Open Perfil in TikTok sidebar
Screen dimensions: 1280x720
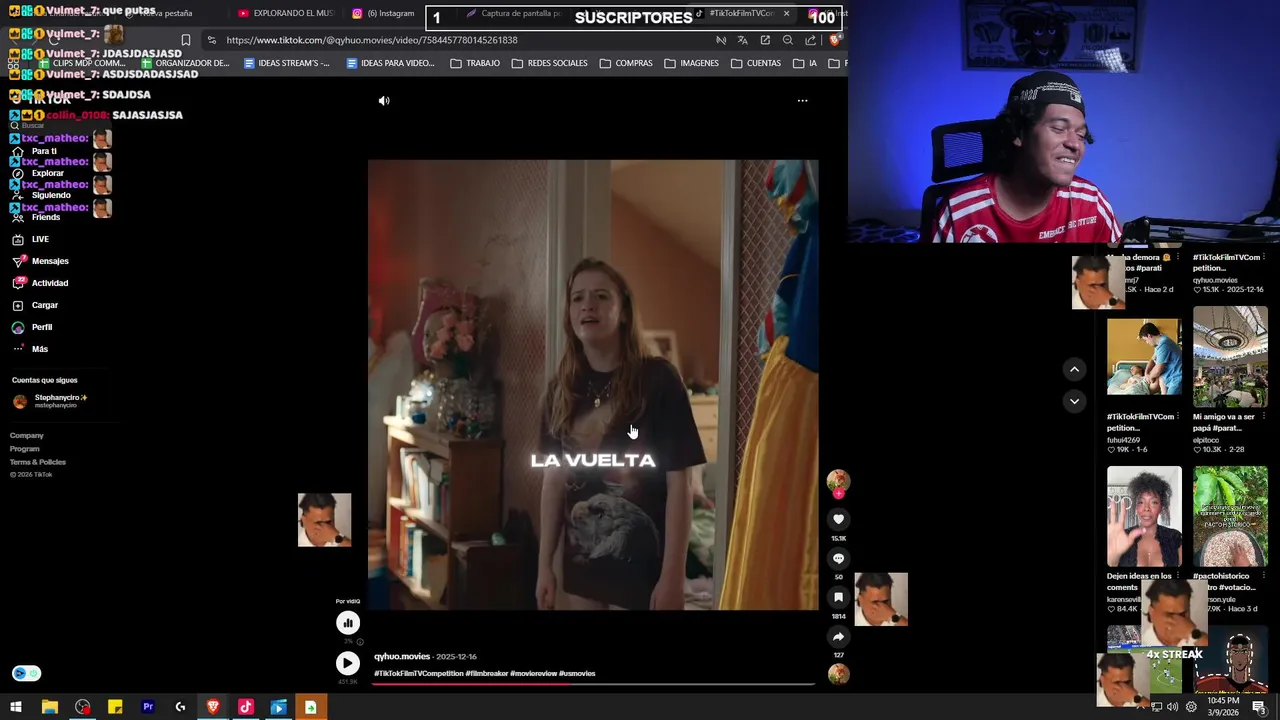32,327
